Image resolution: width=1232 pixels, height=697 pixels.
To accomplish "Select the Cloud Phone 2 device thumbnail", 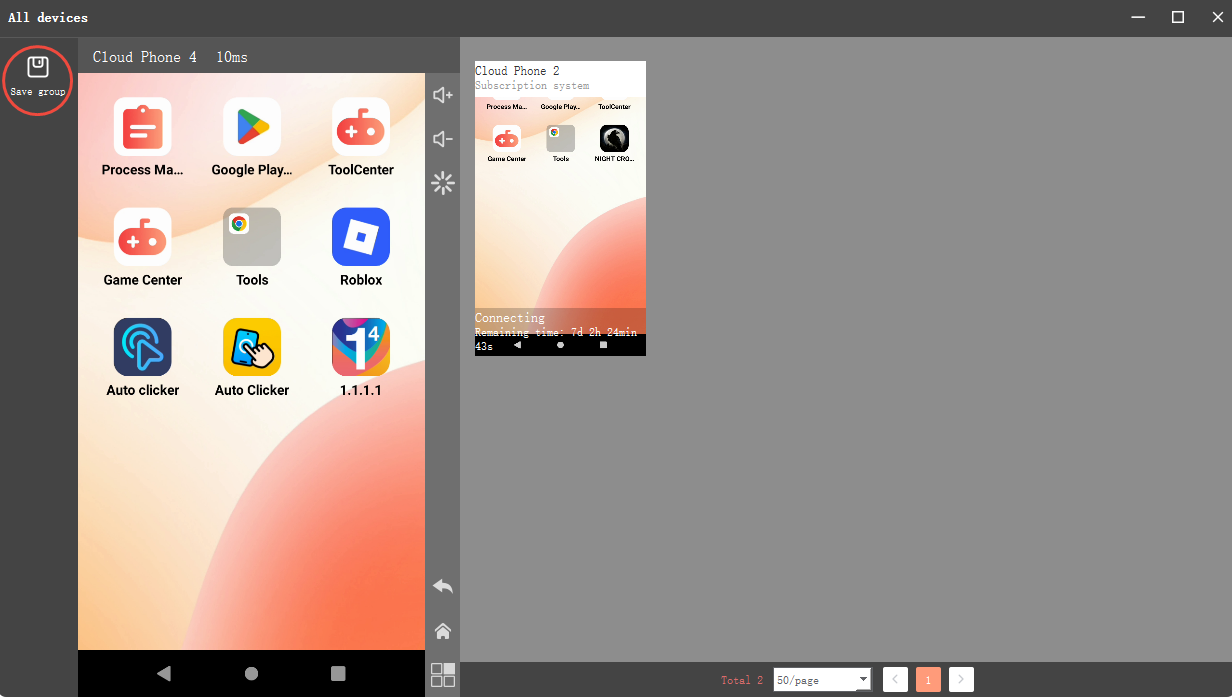I will point(560,208).
